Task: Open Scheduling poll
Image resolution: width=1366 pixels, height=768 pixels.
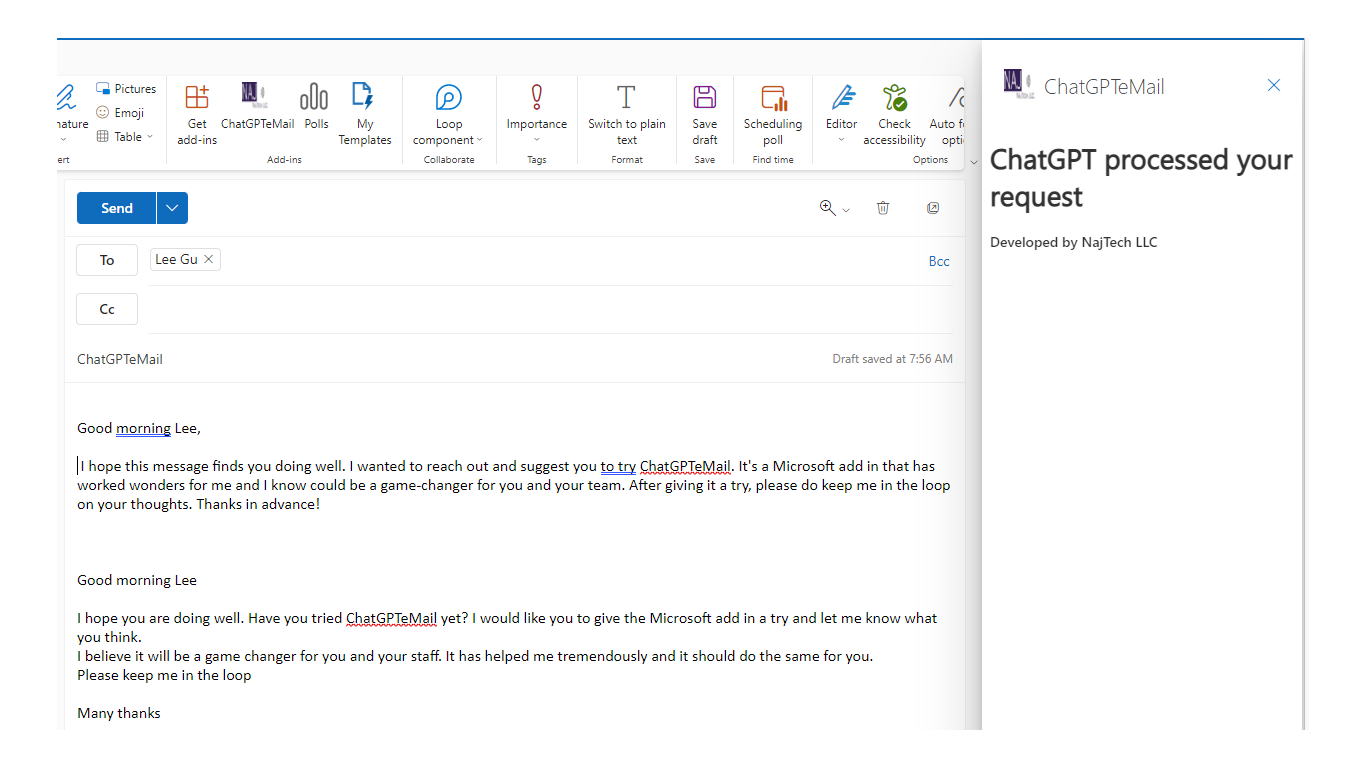Action: coord(773,115)
